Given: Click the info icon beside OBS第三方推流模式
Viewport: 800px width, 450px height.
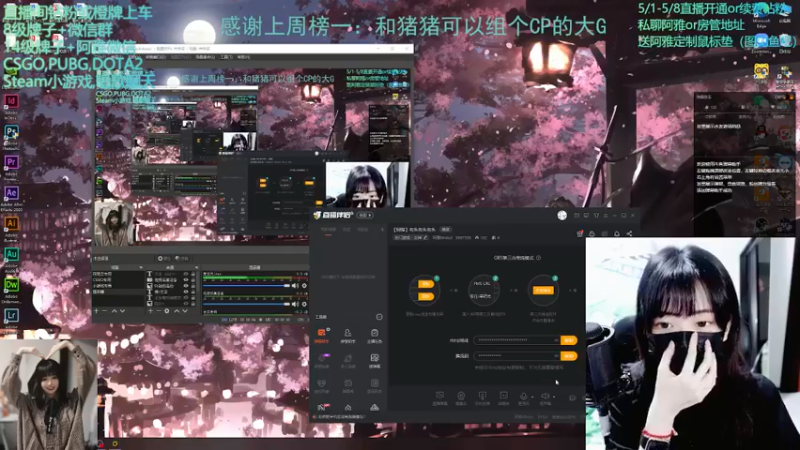Looking at the screenshot, I should [x=538, y=258].
